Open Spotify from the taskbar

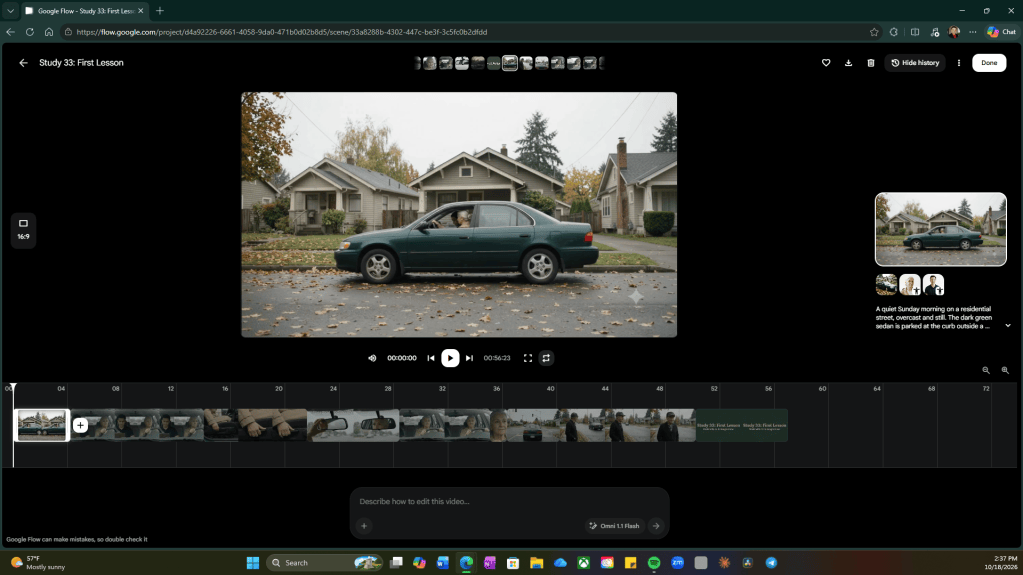[654, 563]
